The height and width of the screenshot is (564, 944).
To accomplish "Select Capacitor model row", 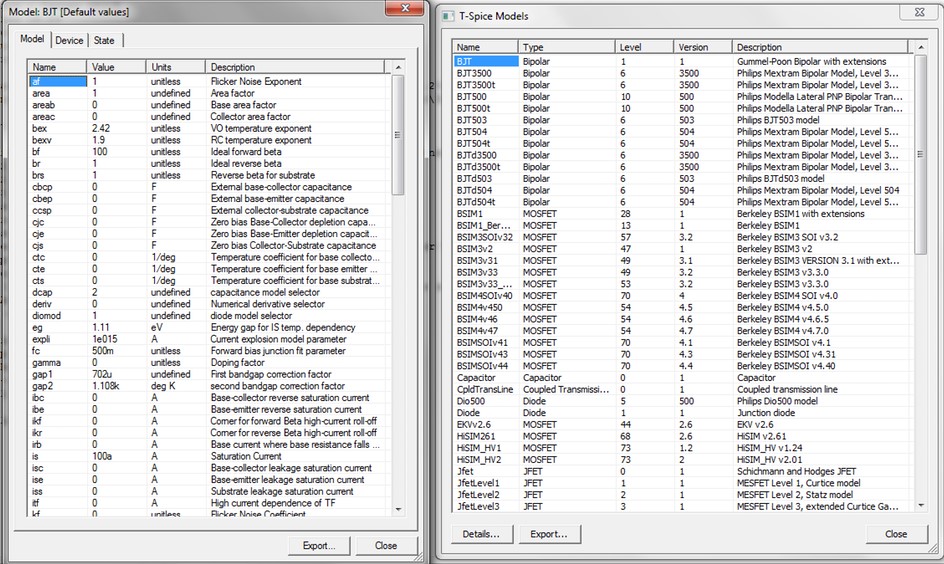I will click(683, 377).
